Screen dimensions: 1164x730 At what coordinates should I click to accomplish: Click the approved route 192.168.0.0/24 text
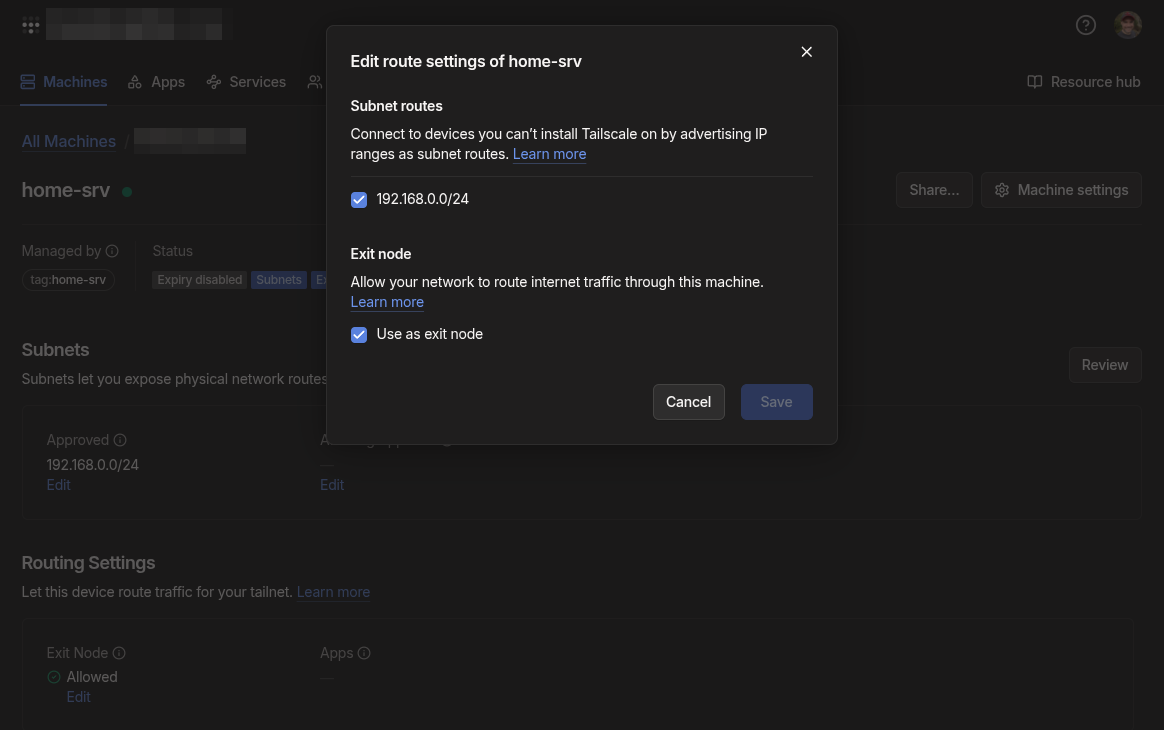[x=93, y=465]
